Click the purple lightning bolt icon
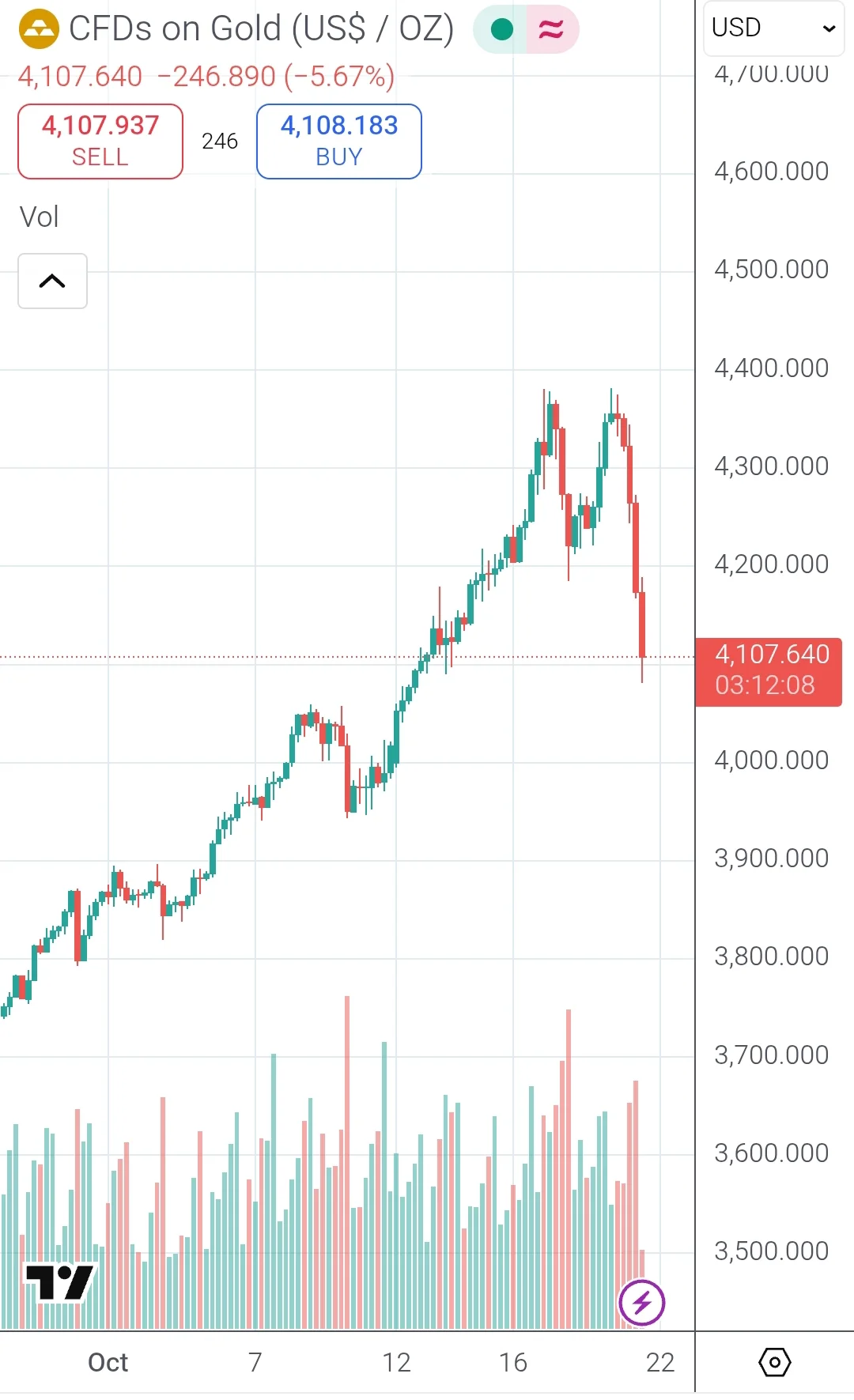 (641, 1302)
